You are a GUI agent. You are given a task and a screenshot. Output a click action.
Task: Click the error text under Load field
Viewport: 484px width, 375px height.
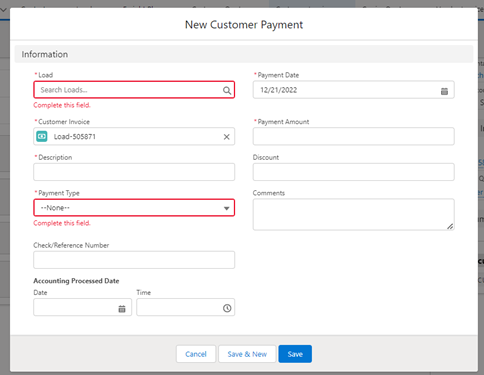(x=62, y=105)
